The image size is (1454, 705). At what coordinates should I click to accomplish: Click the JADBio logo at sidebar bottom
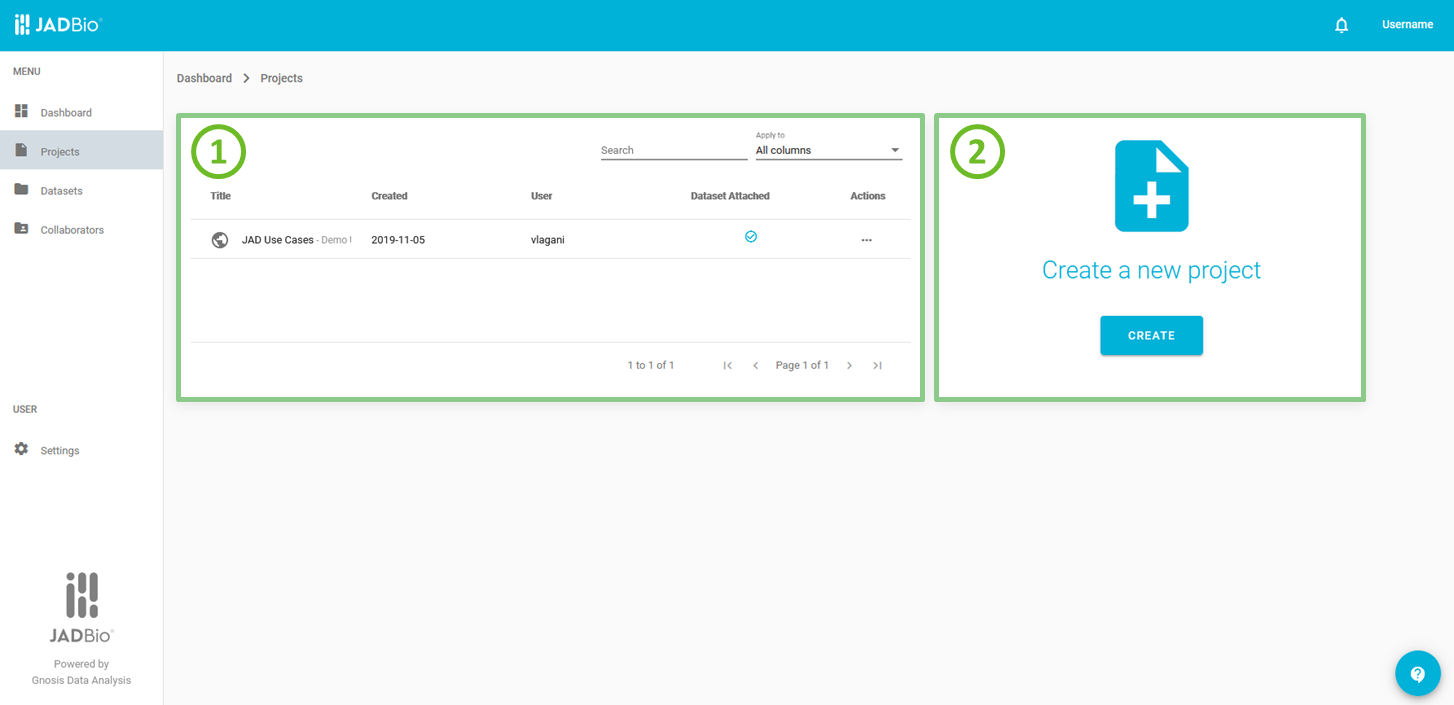(82, 607)
